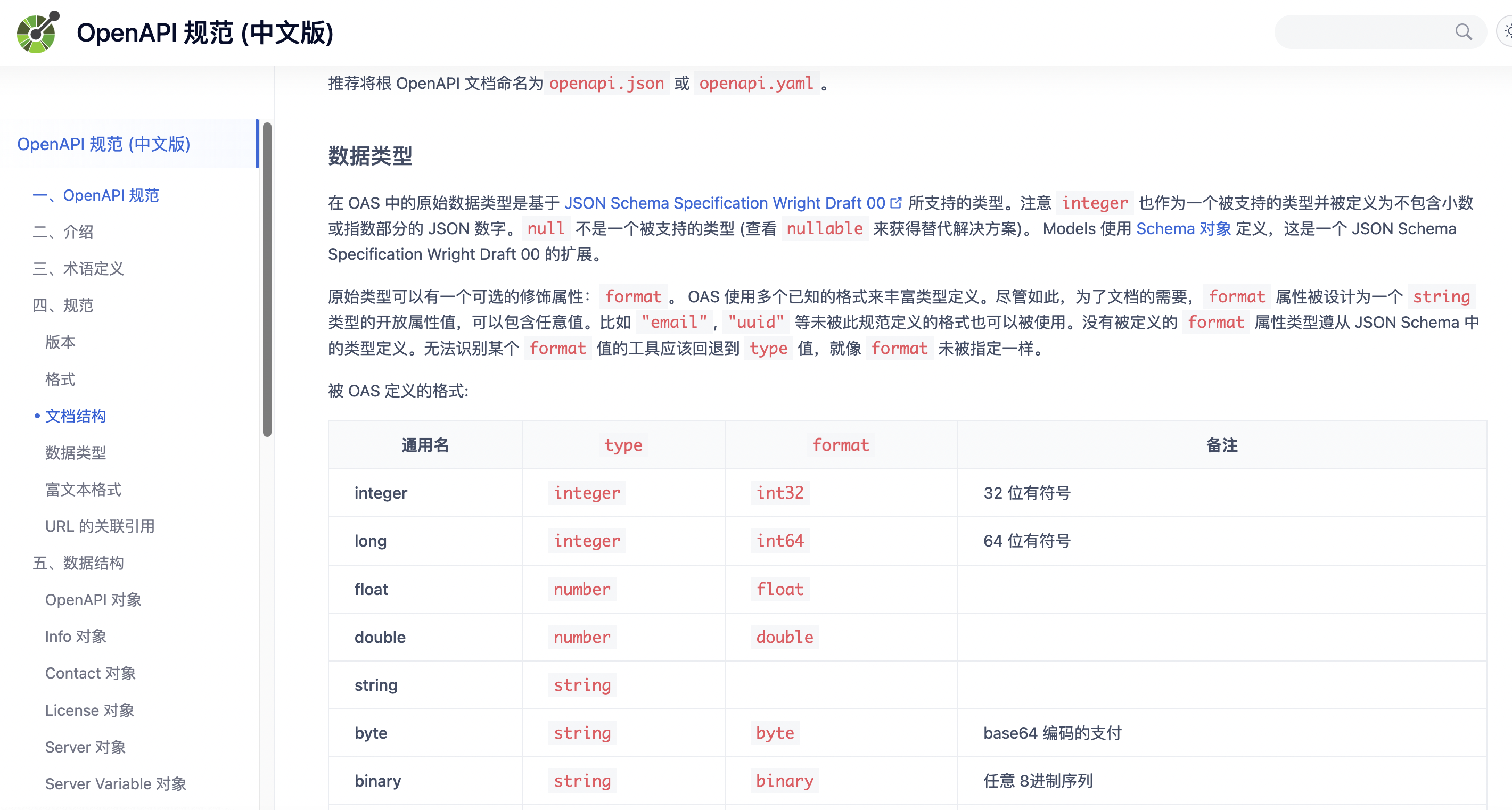Click the magnifier icon in the search bar
The image size is (1512, 810).
point(1464,32)
